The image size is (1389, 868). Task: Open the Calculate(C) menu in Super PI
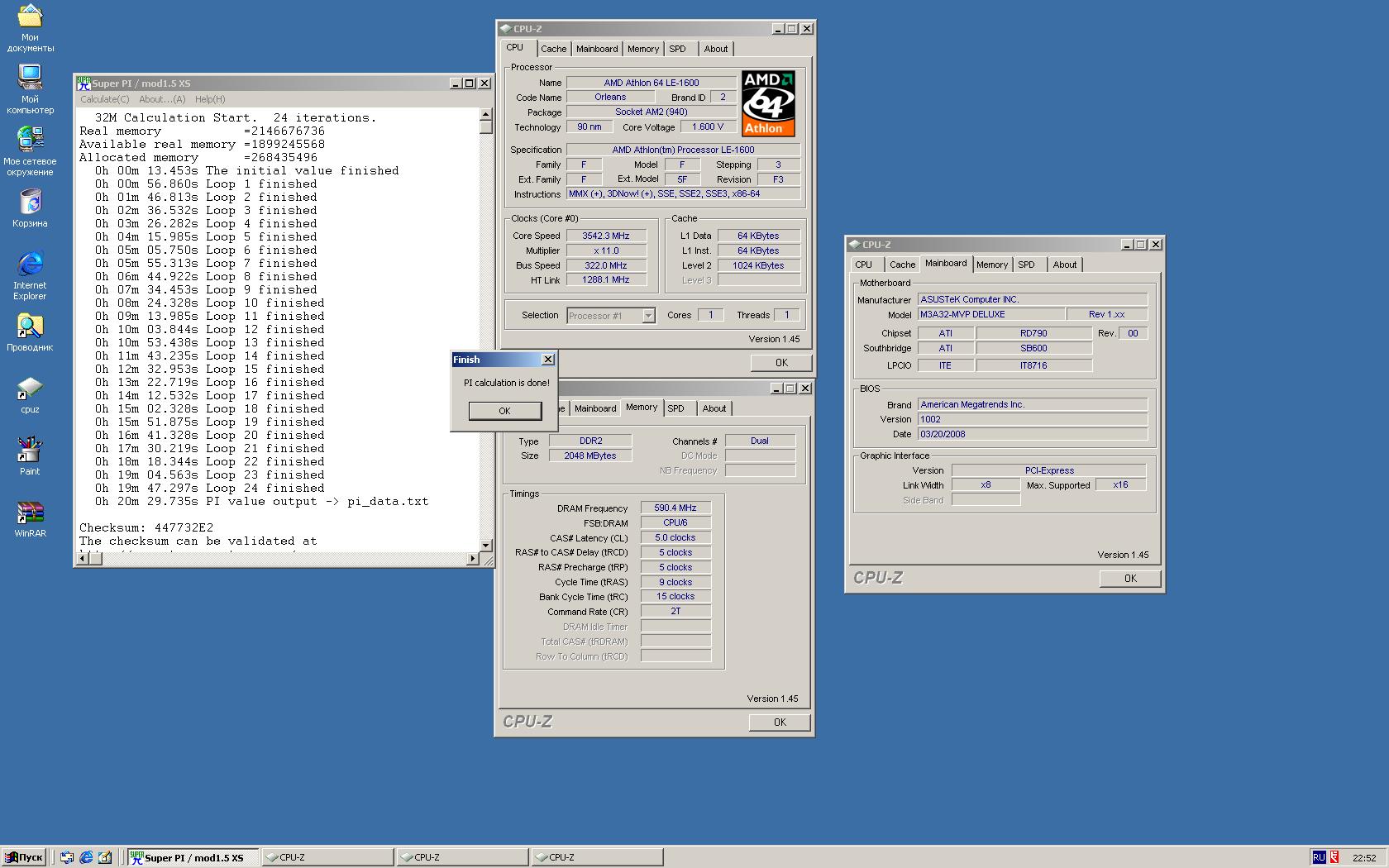click(105, 99)
